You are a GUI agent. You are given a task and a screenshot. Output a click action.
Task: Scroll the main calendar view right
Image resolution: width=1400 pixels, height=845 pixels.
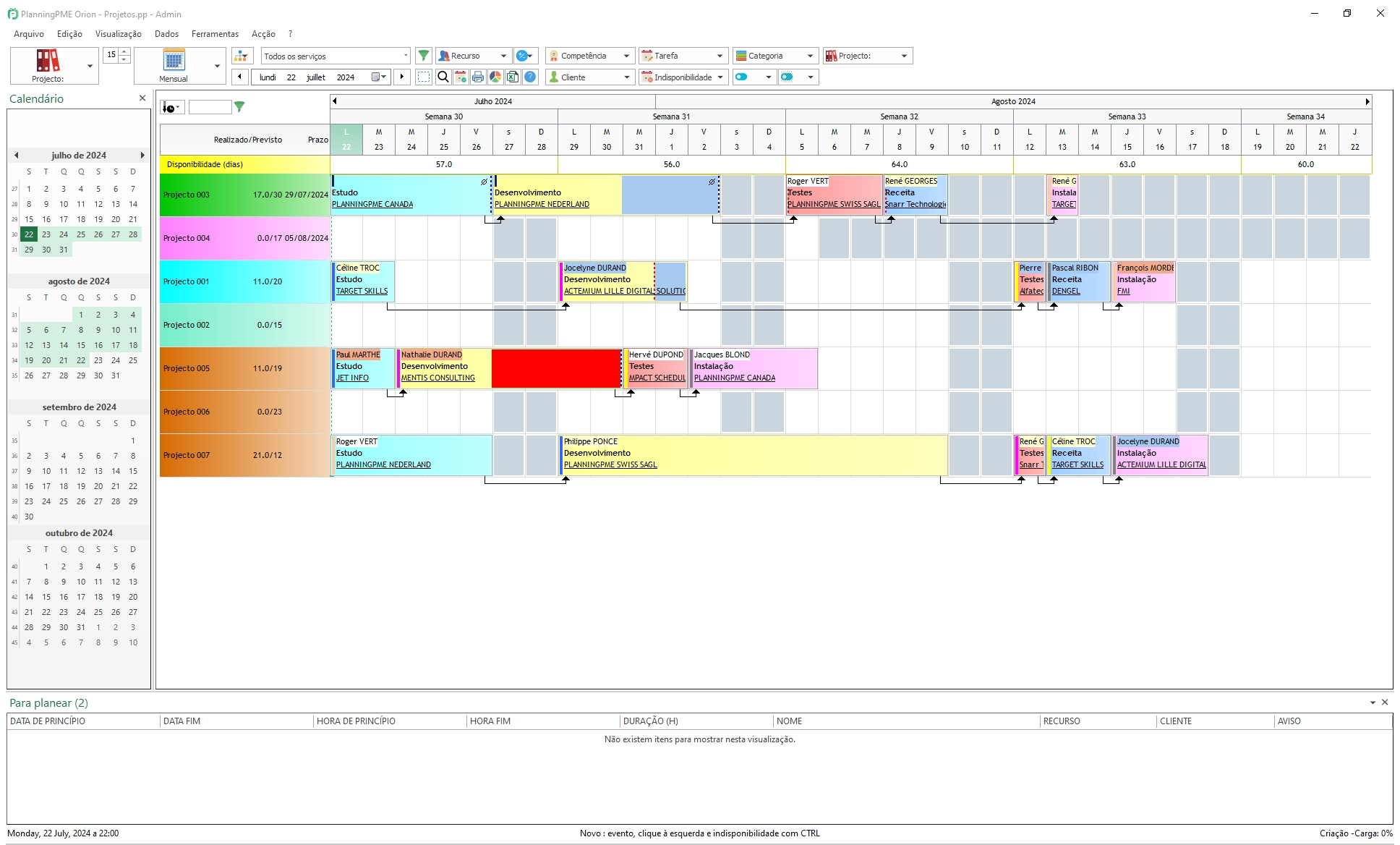coord(1368,101)
